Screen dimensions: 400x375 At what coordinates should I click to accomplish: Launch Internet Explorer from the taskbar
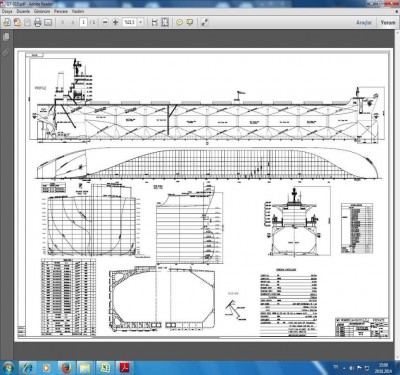[28, 368]
